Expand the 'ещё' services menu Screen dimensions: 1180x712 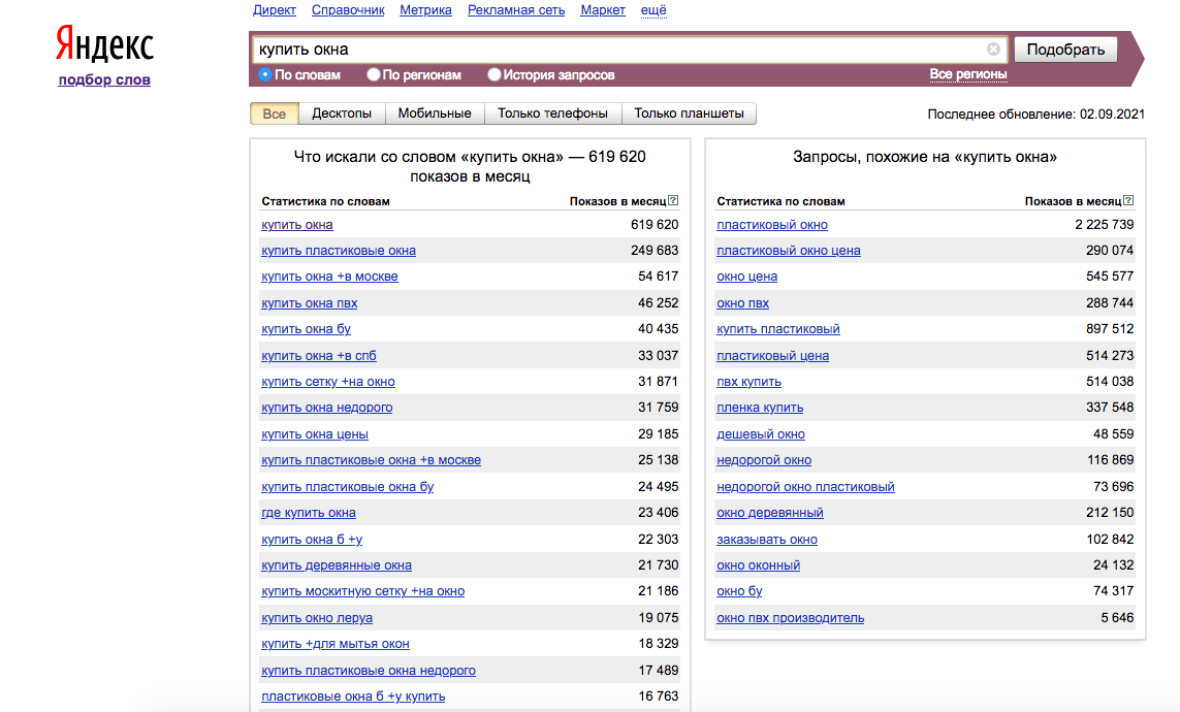point(653,10)
